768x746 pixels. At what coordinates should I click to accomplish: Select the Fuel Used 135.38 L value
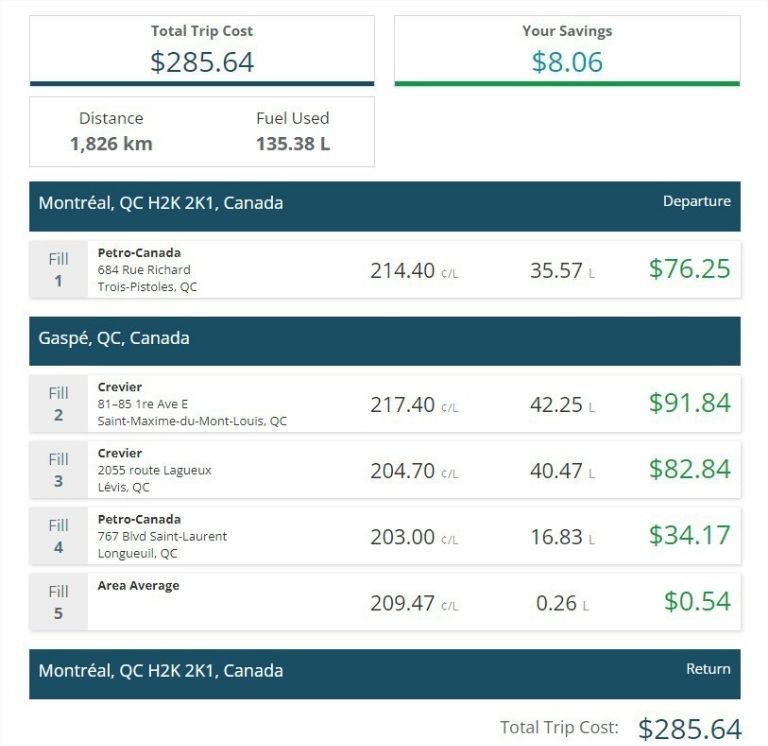coord(292,143)
